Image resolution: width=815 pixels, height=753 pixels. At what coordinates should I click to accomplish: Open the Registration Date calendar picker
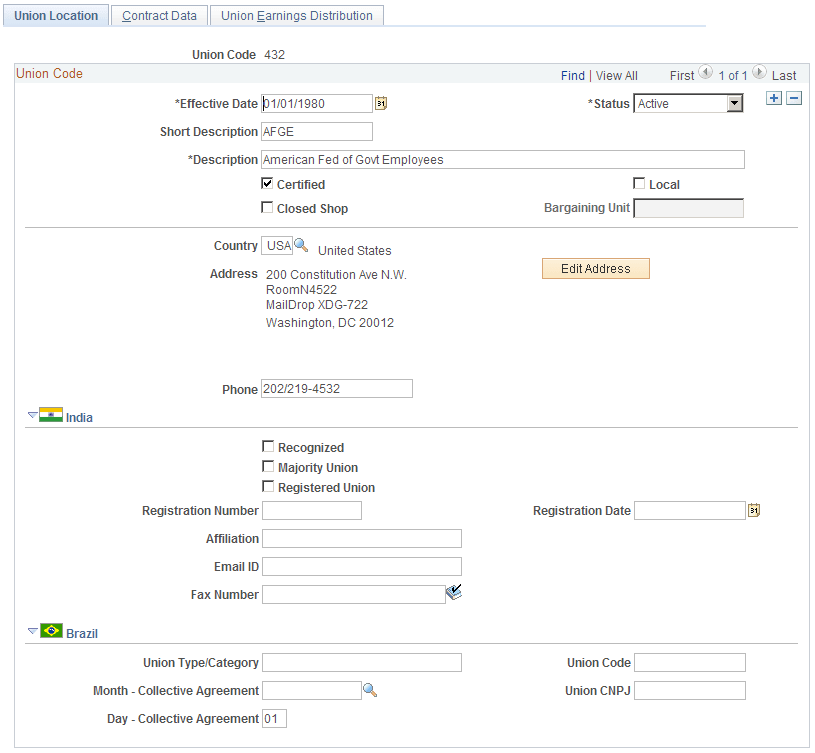753,510
